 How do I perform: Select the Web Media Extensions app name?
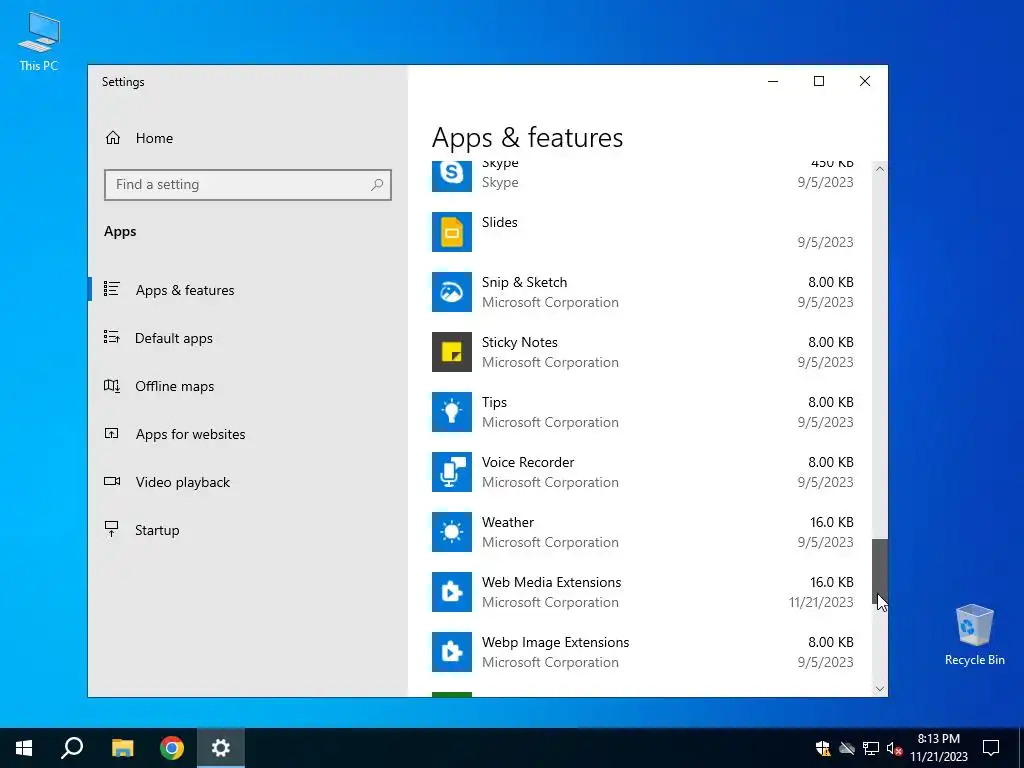click(x=551, y=583)
